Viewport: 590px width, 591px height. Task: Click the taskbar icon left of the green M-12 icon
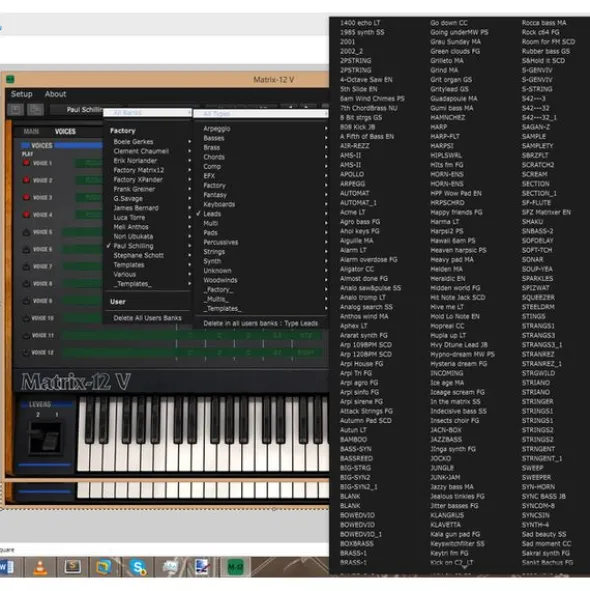click(202, 567)
